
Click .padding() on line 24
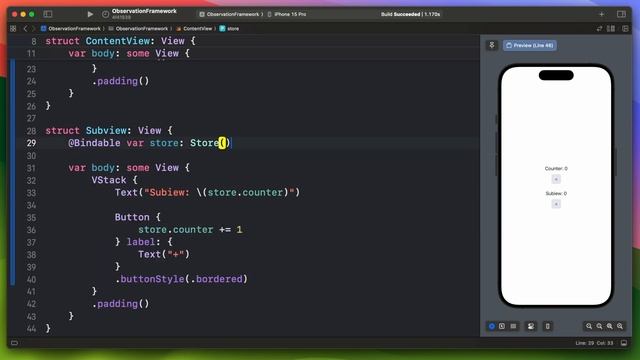pos(120,81)
